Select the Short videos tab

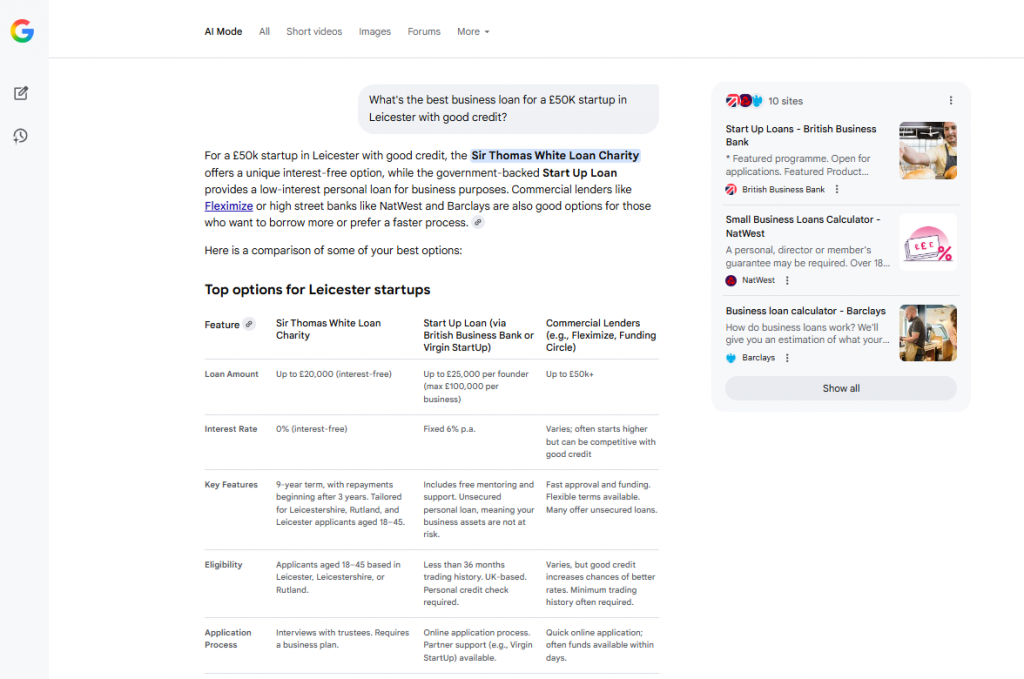pyautogui.click(x=314, y=31)
